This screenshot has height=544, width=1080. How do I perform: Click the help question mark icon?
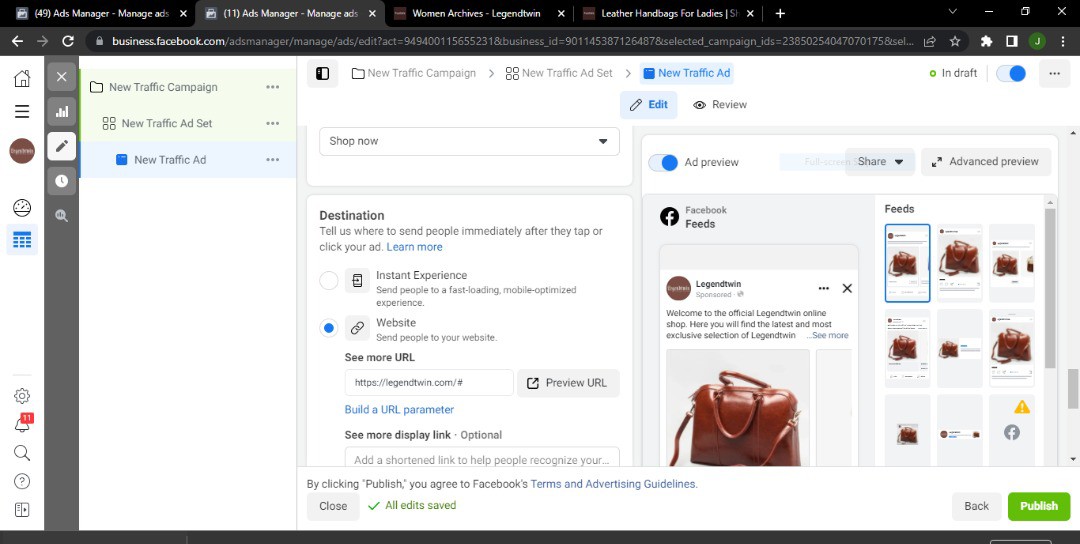[x=22, y=481]
